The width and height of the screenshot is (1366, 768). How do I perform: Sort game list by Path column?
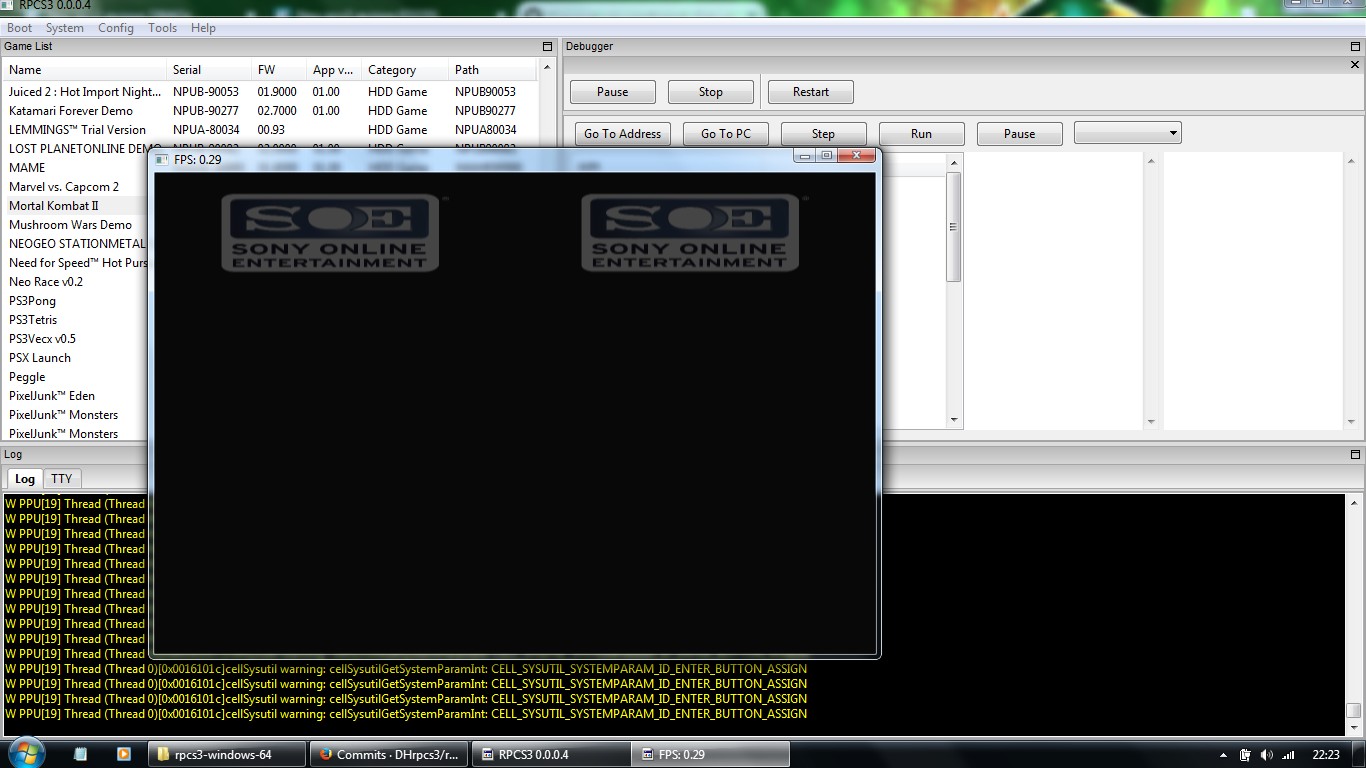click(493, 70)
